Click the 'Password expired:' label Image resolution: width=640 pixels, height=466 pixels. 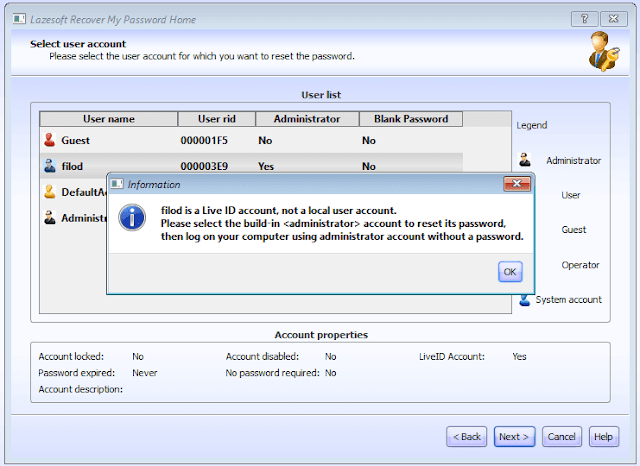pos(77,373)
